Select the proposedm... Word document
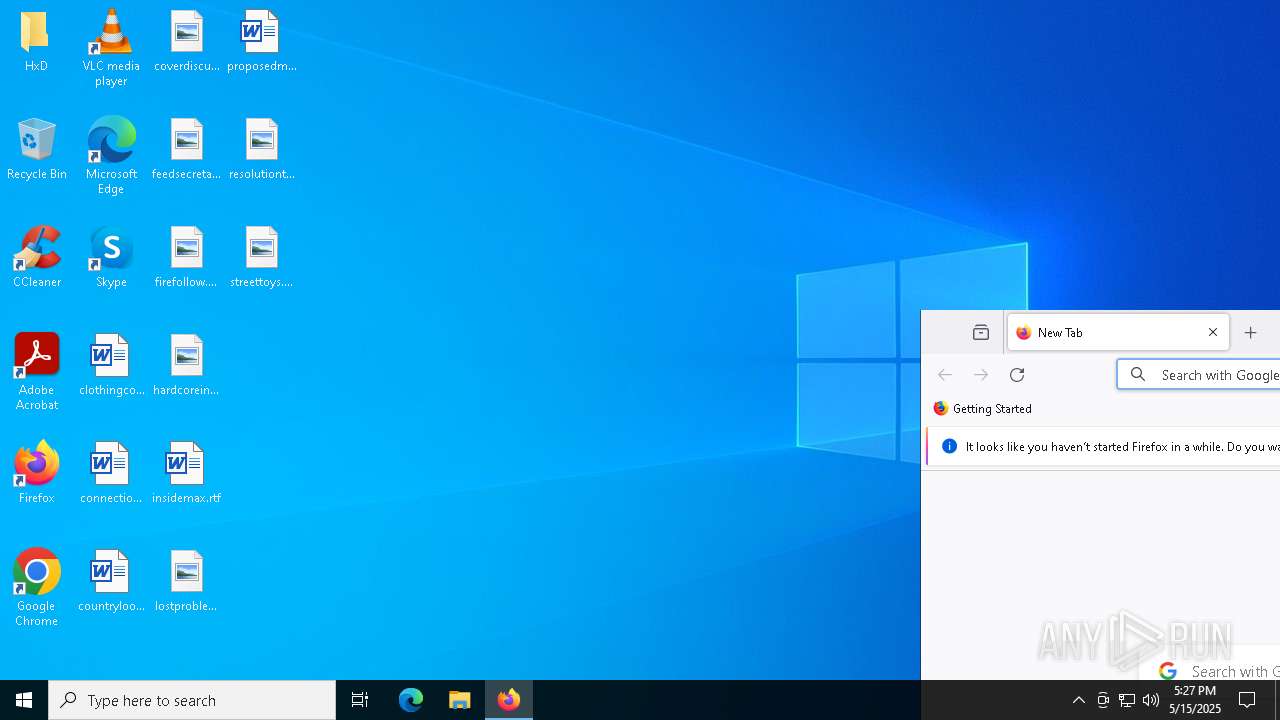Screen dimensions: 1280x720 point(261,40)
